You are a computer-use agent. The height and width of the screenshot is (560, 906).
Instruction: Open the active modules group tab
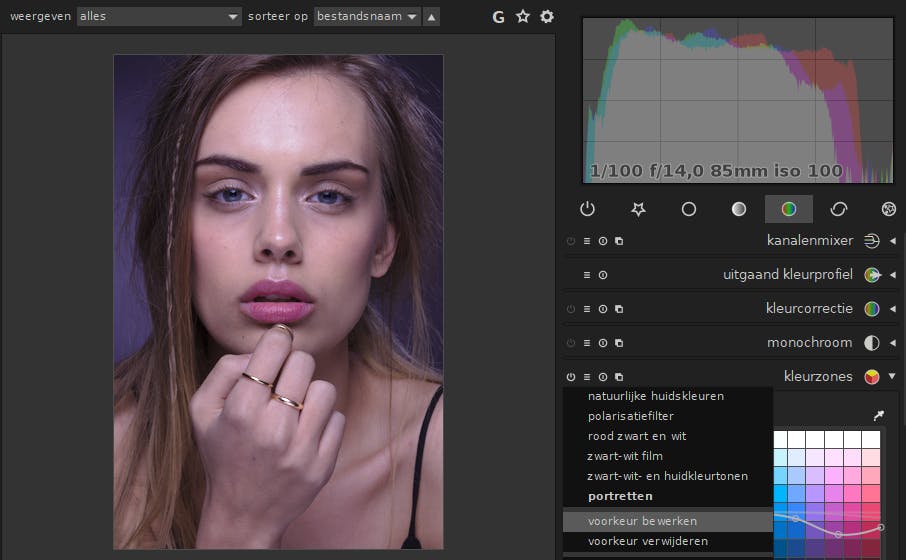pyautogui.click(x=587, y=209)
